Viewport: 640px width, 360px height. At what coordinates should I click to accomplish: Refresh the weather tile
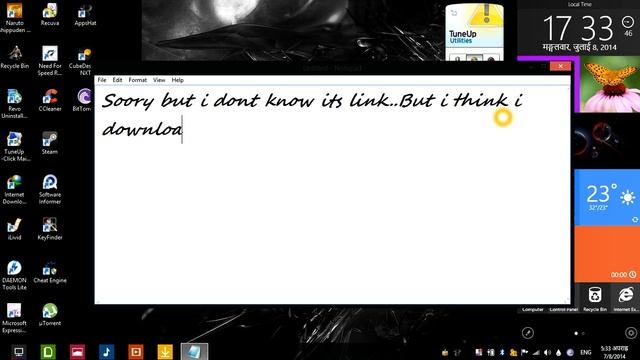[635, 220]
